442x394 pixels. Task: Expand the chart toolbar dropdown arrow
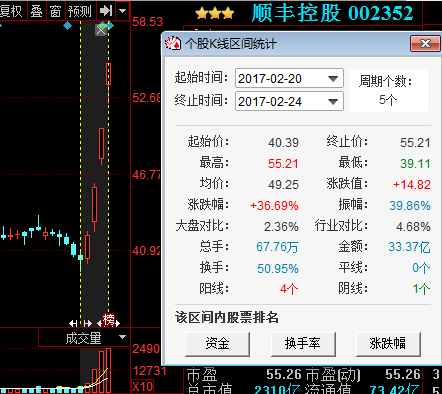point(123,11)
